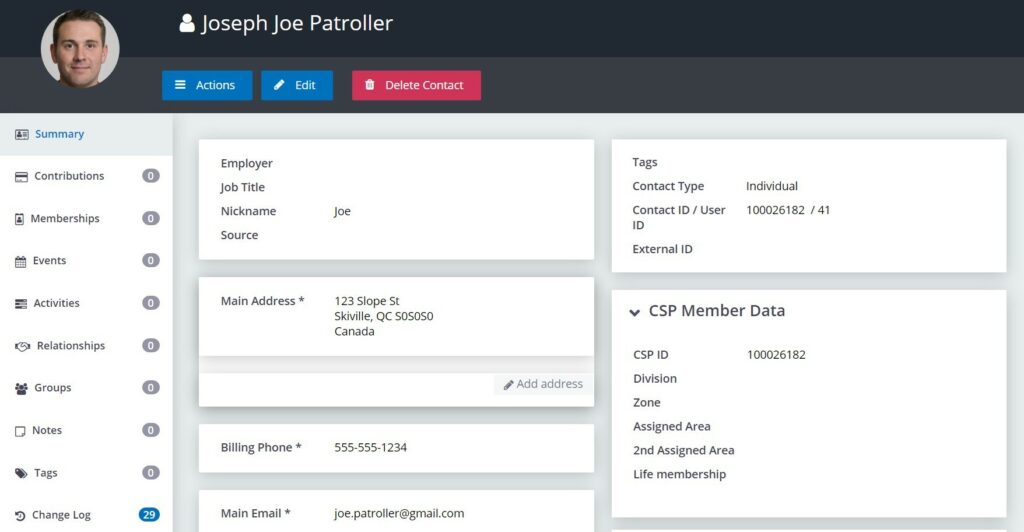The height and width of the screenshot is (532, 1024).
Task: Click the Change Log history icon
Action: pos(20,516)
